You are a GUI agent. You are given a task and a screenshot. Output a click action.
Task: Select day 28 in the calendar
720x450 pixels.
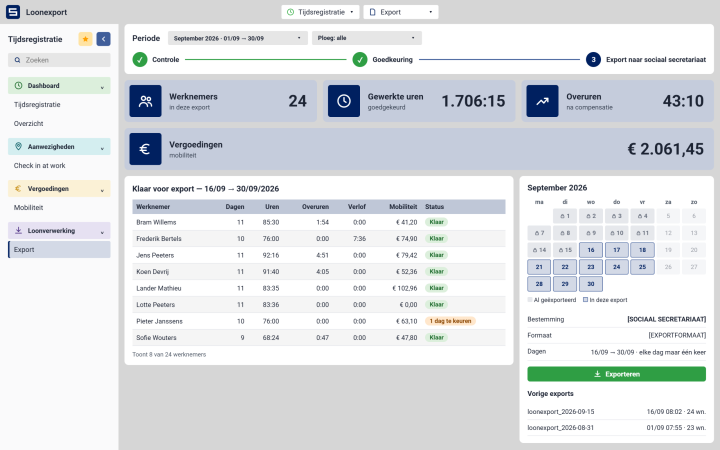tap(539, 284)
